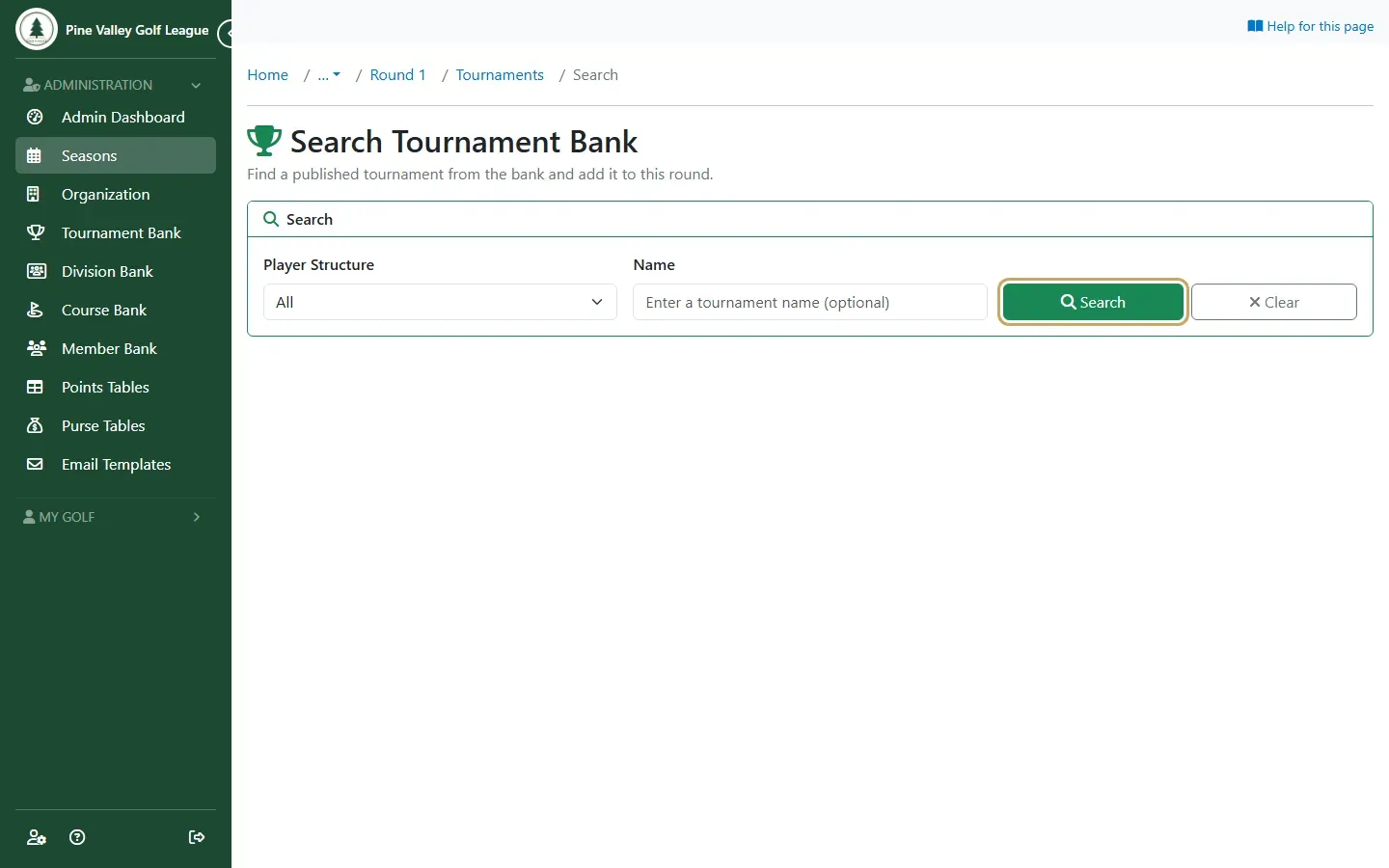The image size is (1389, 868).
Task: Open the user settings icon in sidebar footer
Action: [x=37, y=837]
